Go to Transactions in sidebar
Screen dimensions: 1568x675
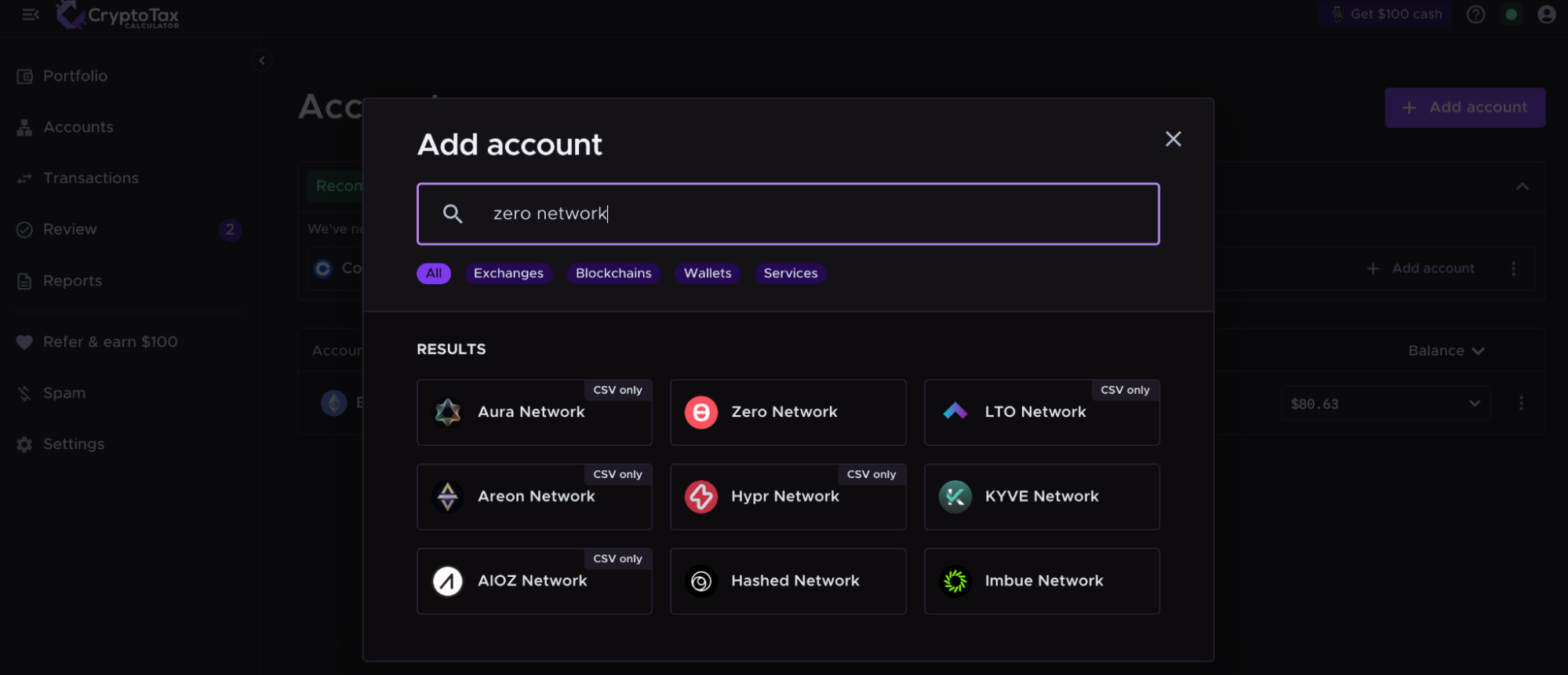coord(90,178)
